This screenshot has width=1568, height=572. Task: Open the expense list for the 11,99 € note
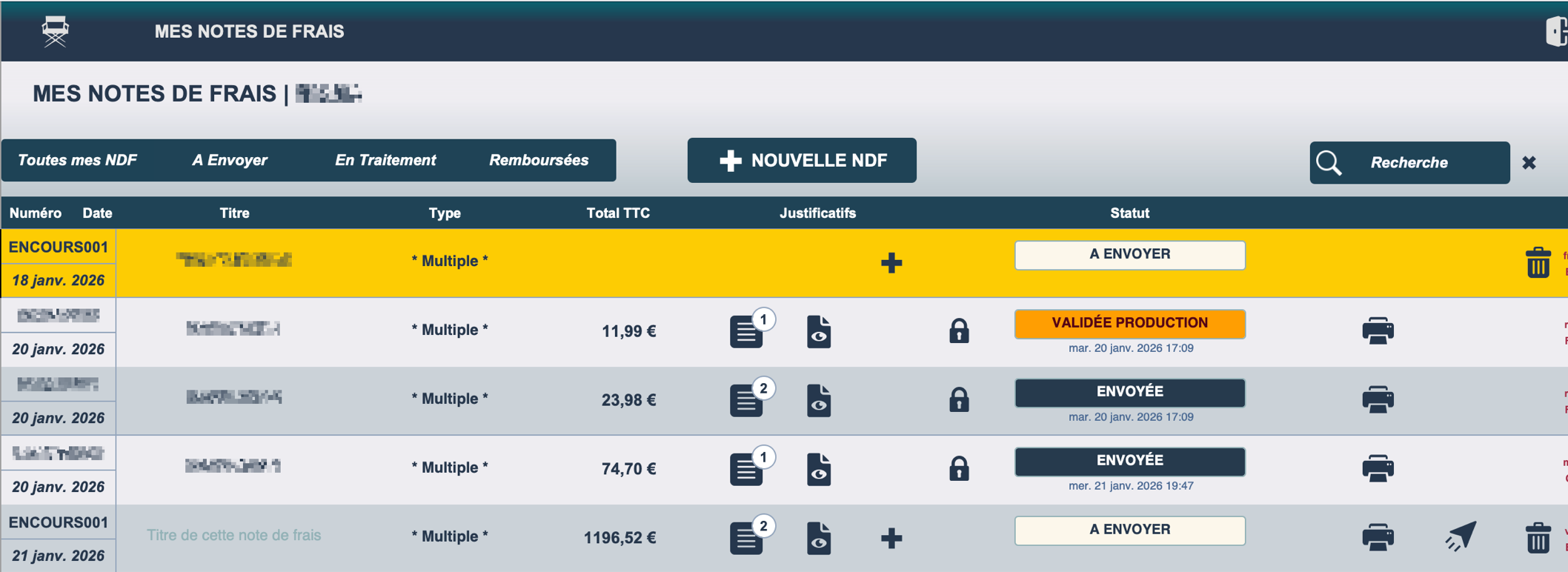coord(747,331)
